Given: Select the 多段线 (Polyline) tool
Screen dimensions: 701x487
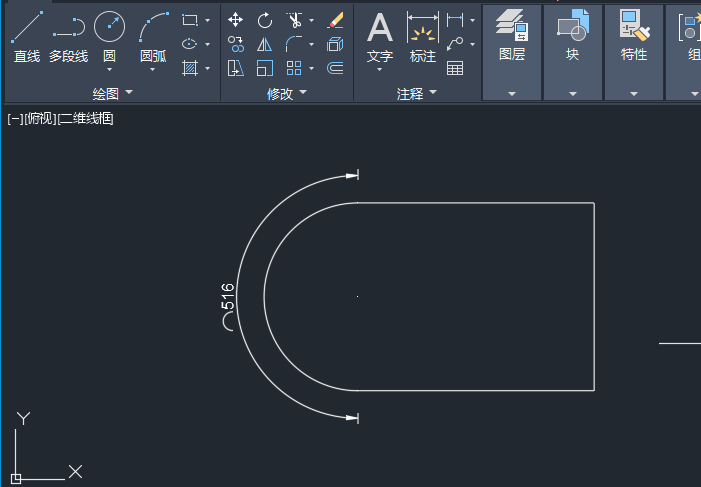Looking at the screenshot, I should pyautogui.click(x=68, y=35).
